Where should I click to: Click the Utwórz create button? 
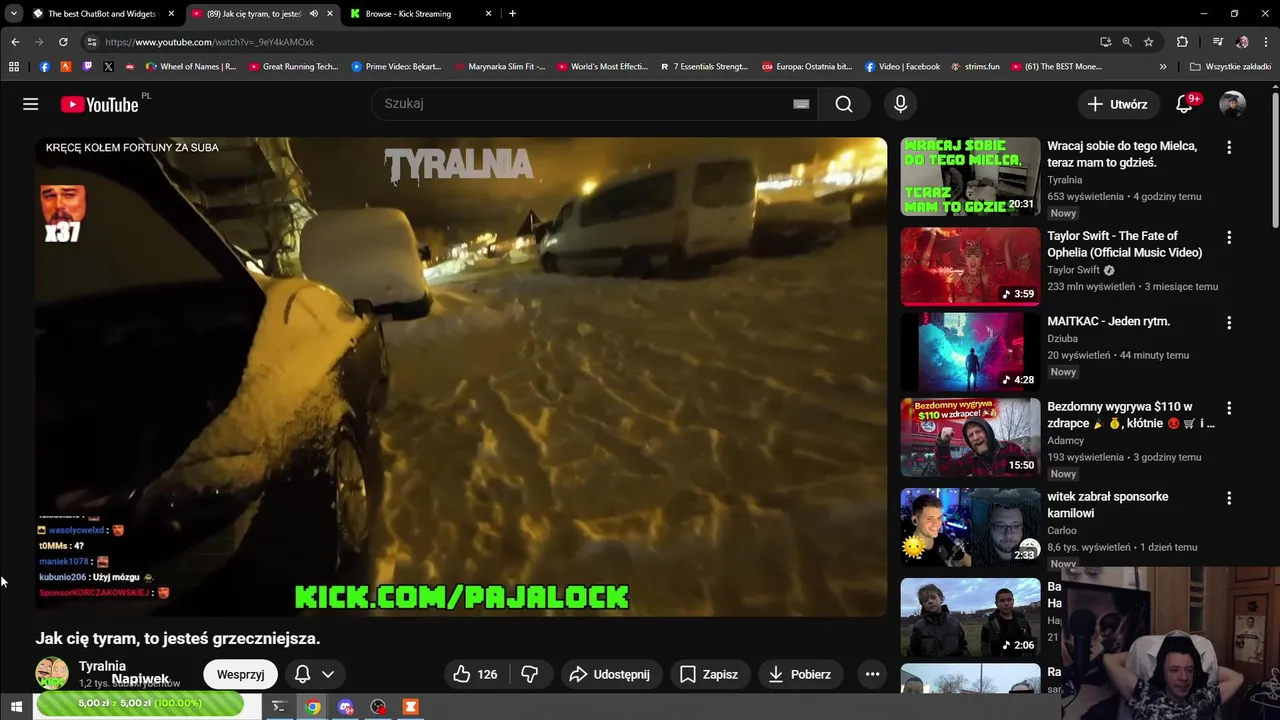1118,104
